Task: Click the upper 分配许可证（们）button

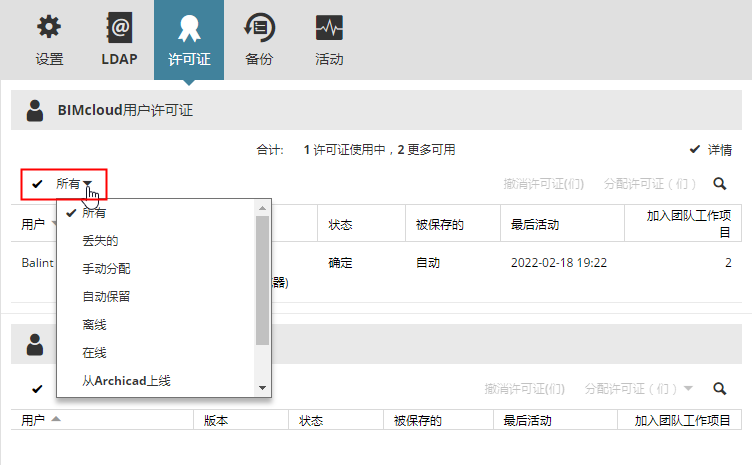Action: point(650,184)
